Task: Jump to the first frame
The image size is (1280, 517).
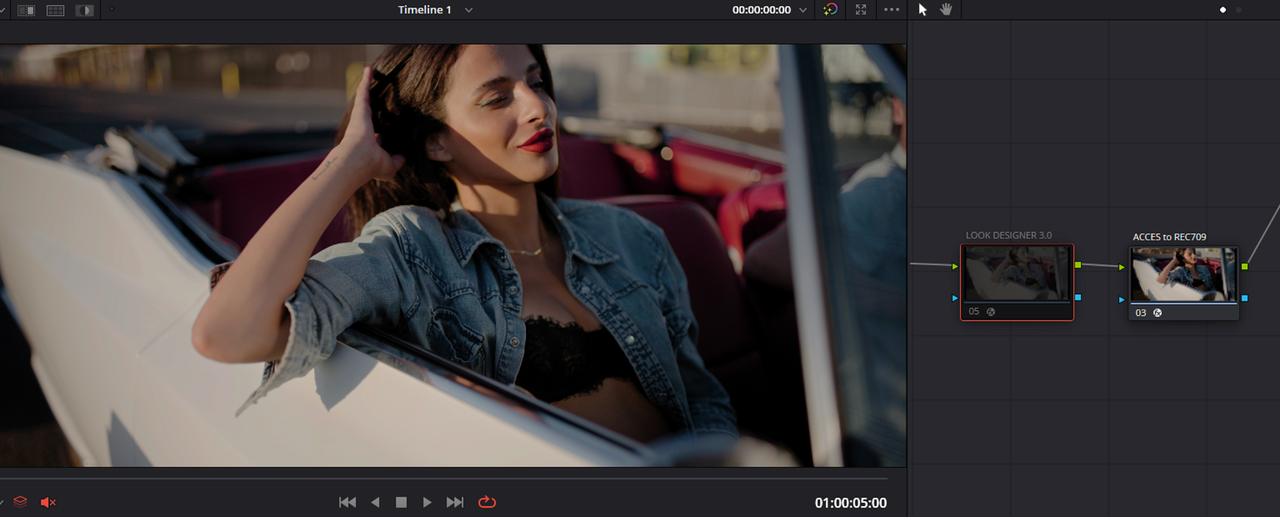Action: (347, 502)
